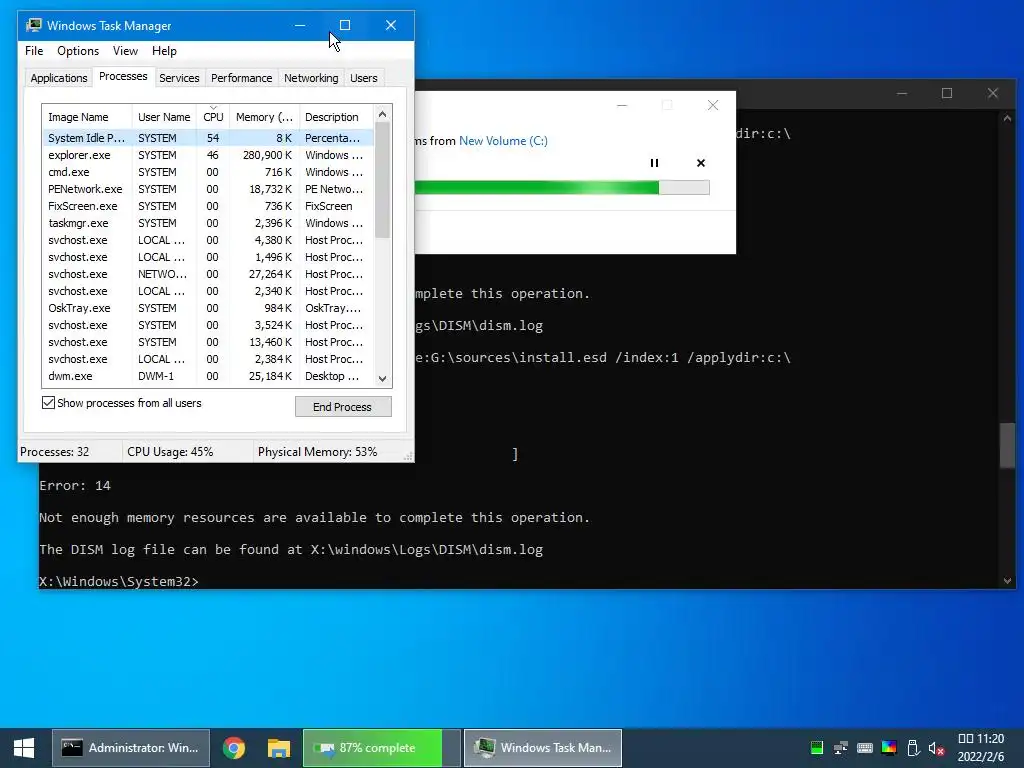Screen dimensions: 1024x768
Task: Open the File menu in Task Manager
Action: [x=34, y=51]
